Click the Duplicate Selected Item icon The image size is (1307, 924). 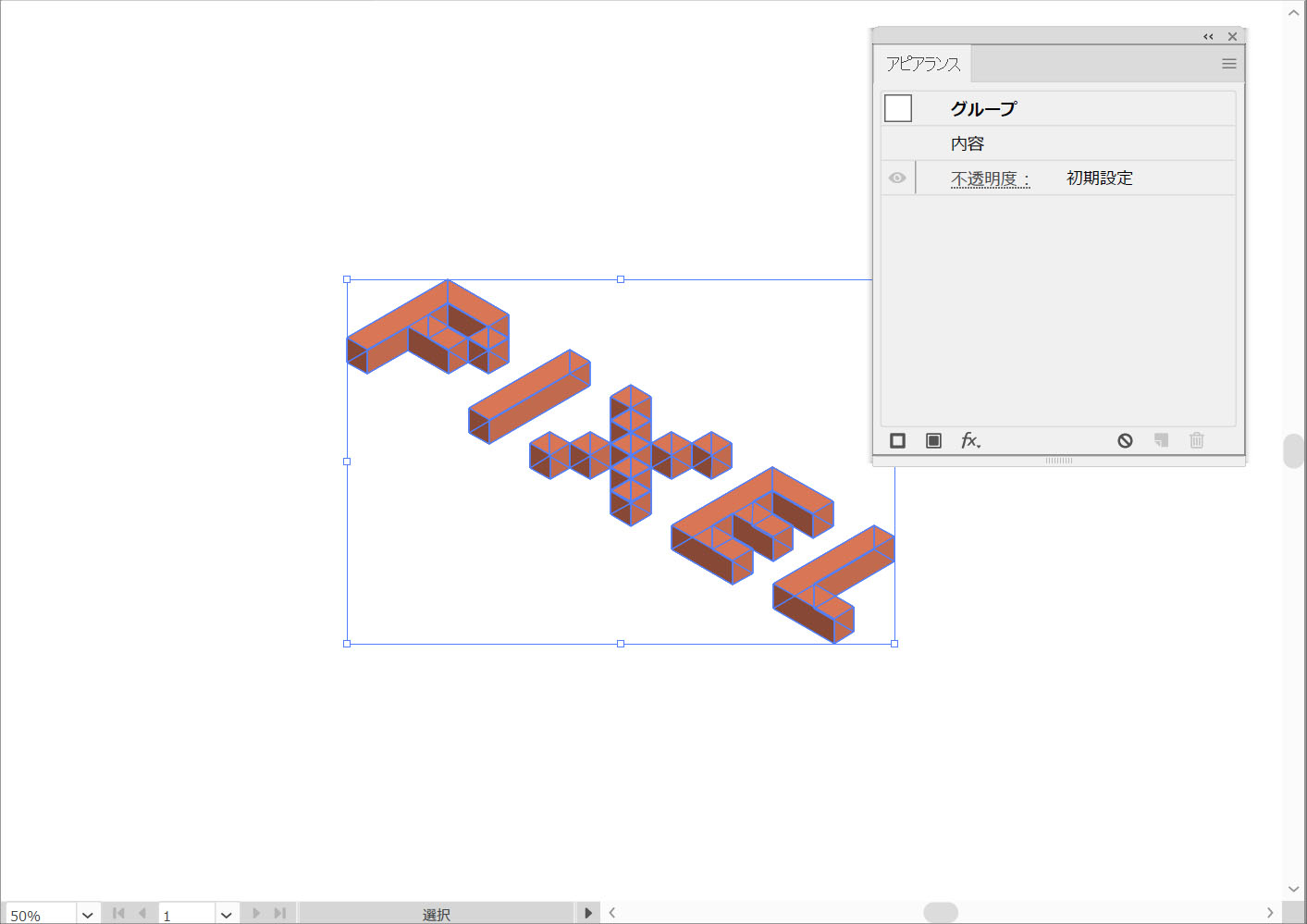click(x=1161, y=440)
